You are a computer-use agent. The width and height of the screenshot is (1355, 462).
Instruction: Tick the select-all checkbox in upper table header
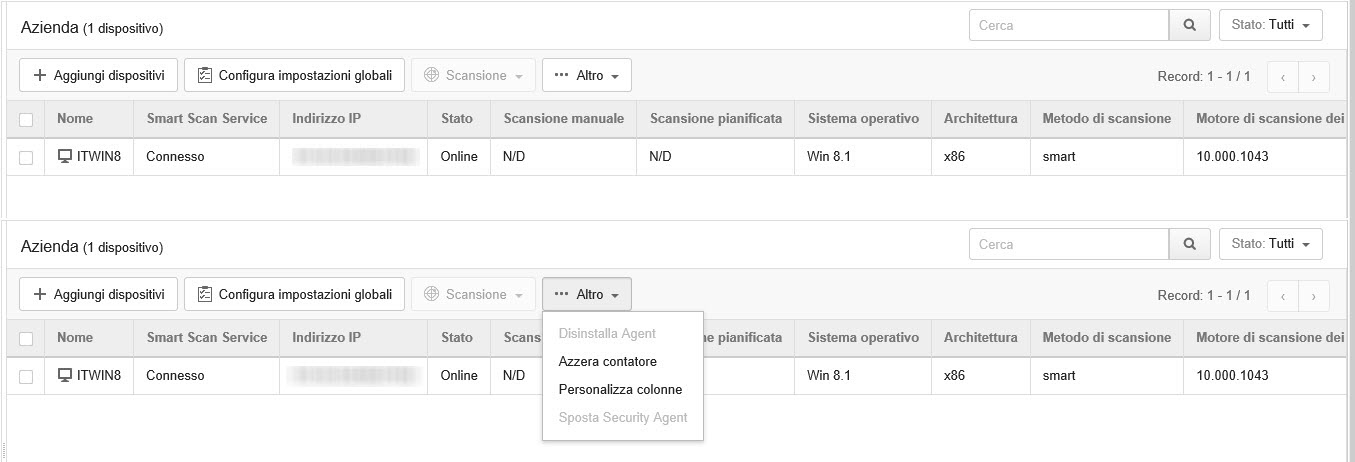[26, 119]
